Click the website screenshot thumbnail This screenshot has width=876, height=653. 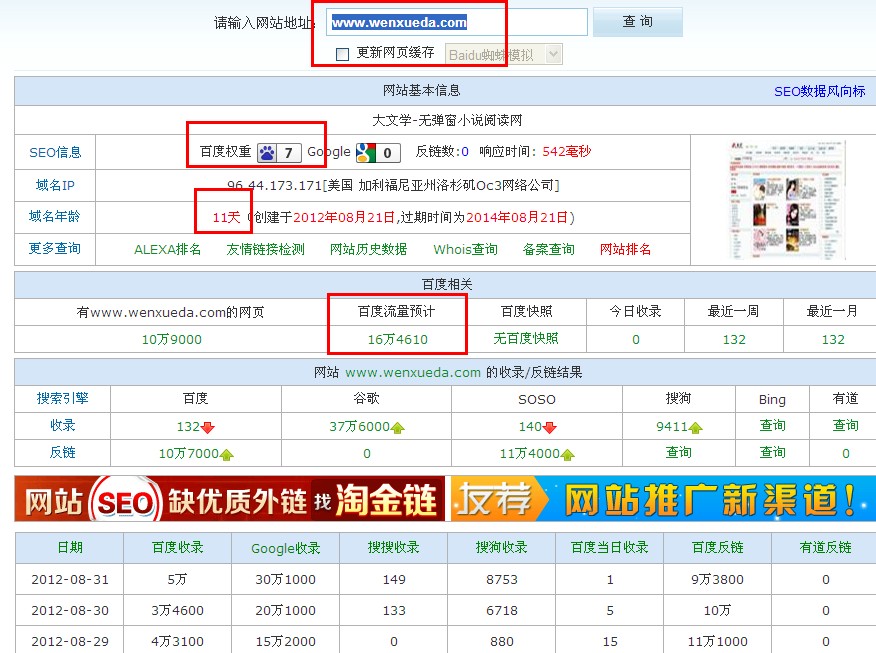(787, 200)
